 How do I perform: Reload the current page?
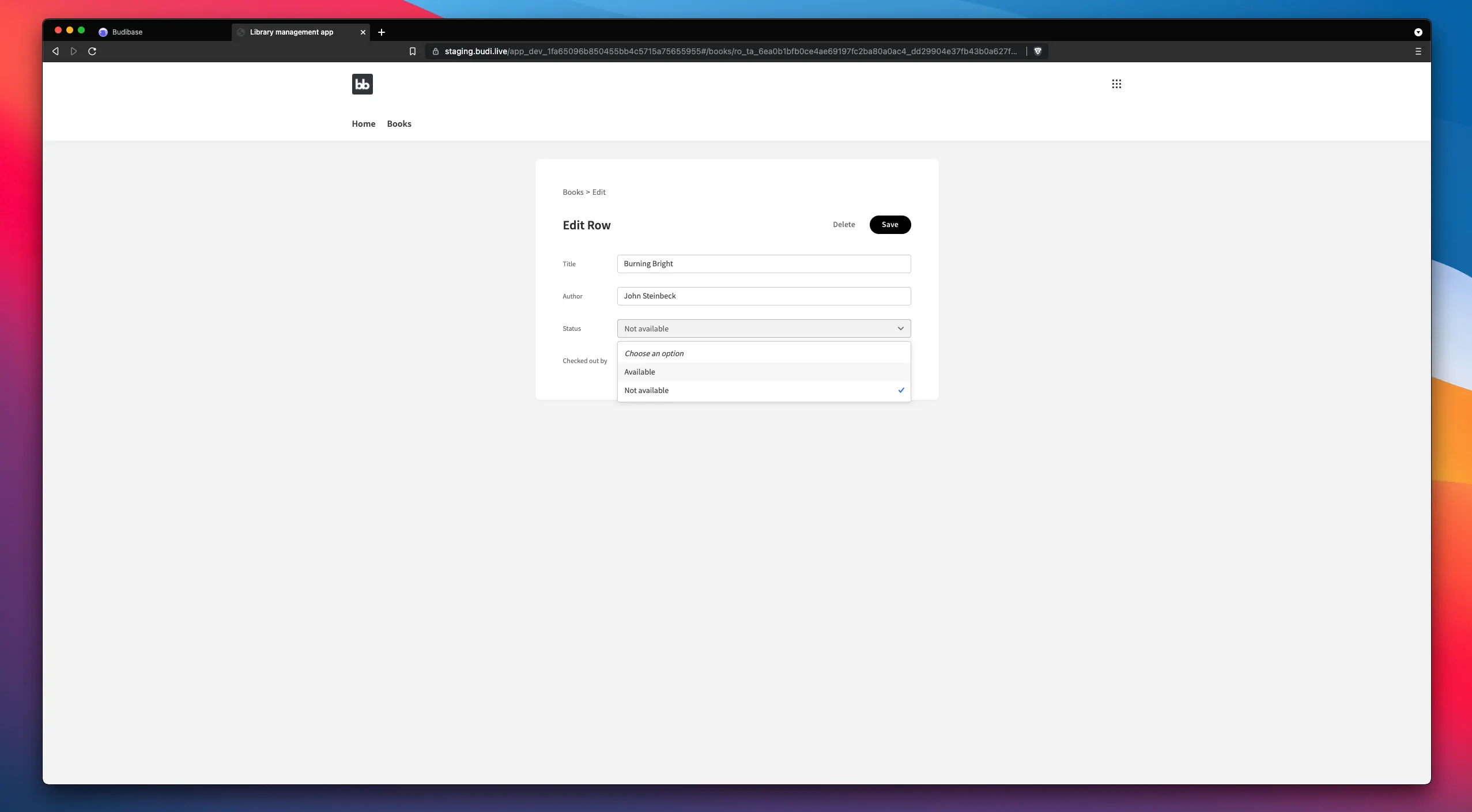(x=92, y=51)
